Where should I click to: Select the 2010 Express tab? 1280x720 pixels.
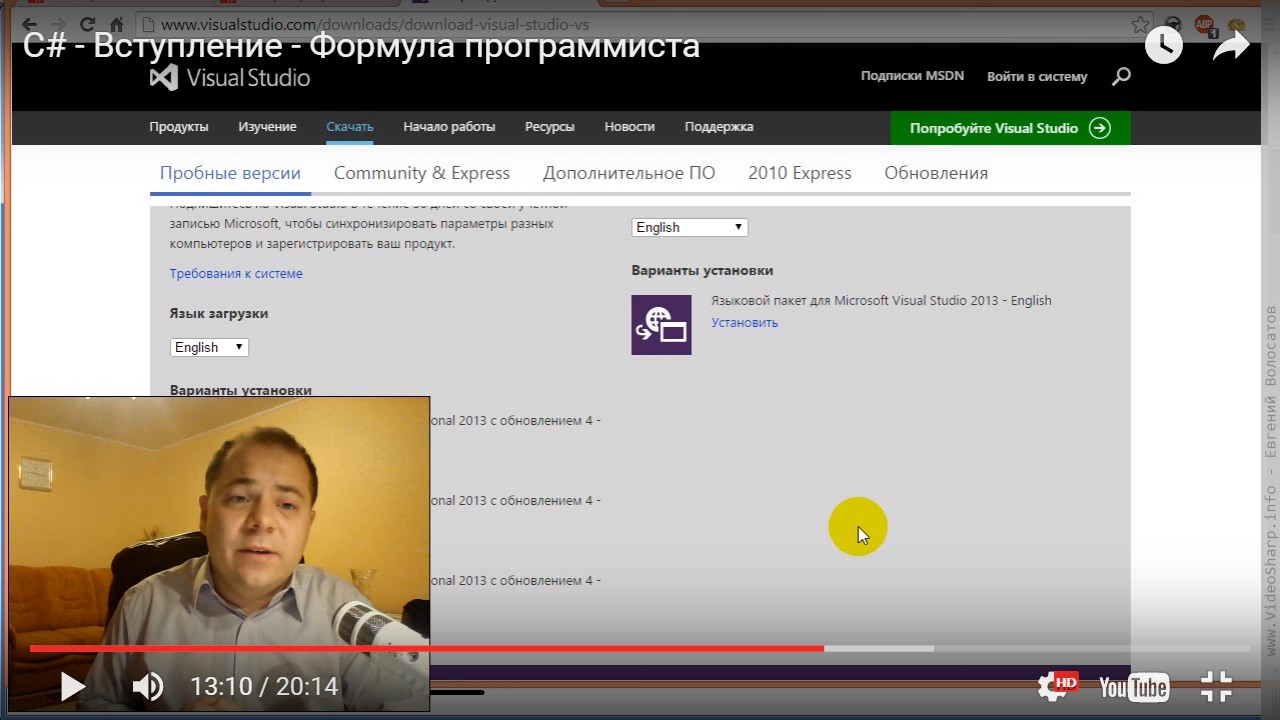tap(800, 173)
